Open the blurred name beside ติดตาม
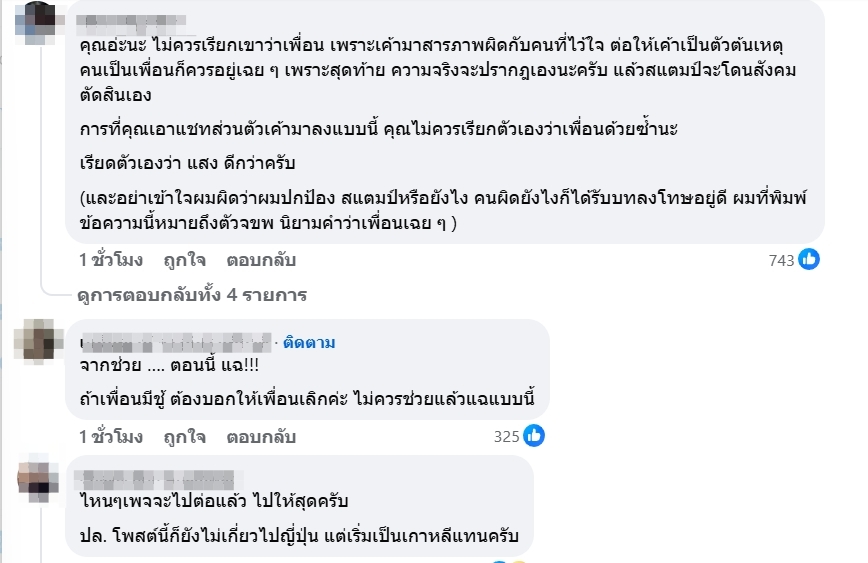 point(176,343)
